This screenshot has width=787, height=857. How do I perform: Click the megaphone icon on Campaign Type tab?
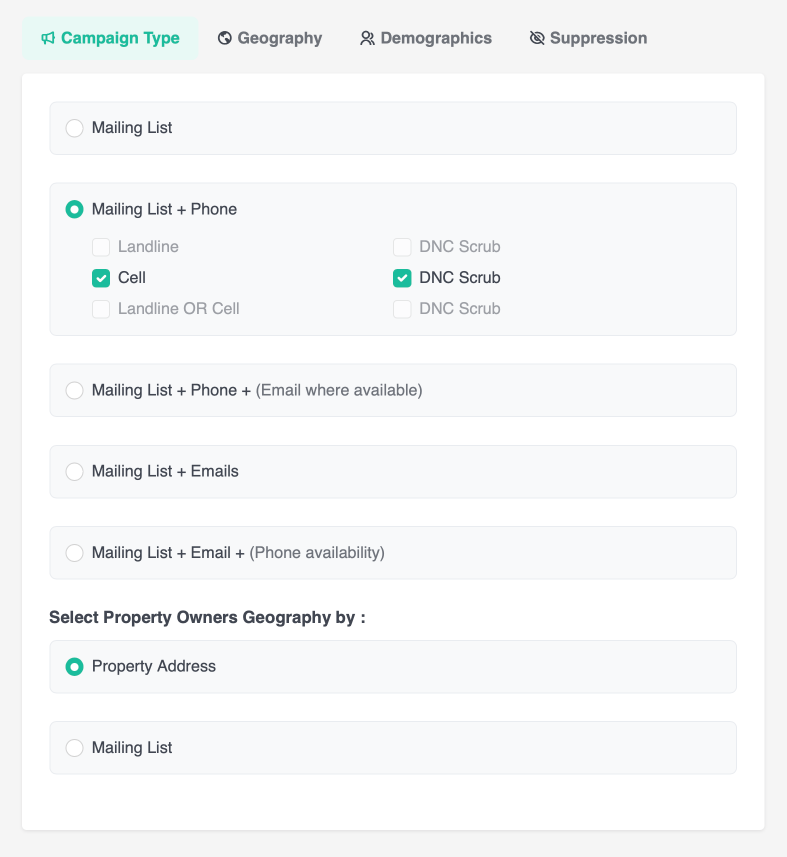click(x=48, y=39)
